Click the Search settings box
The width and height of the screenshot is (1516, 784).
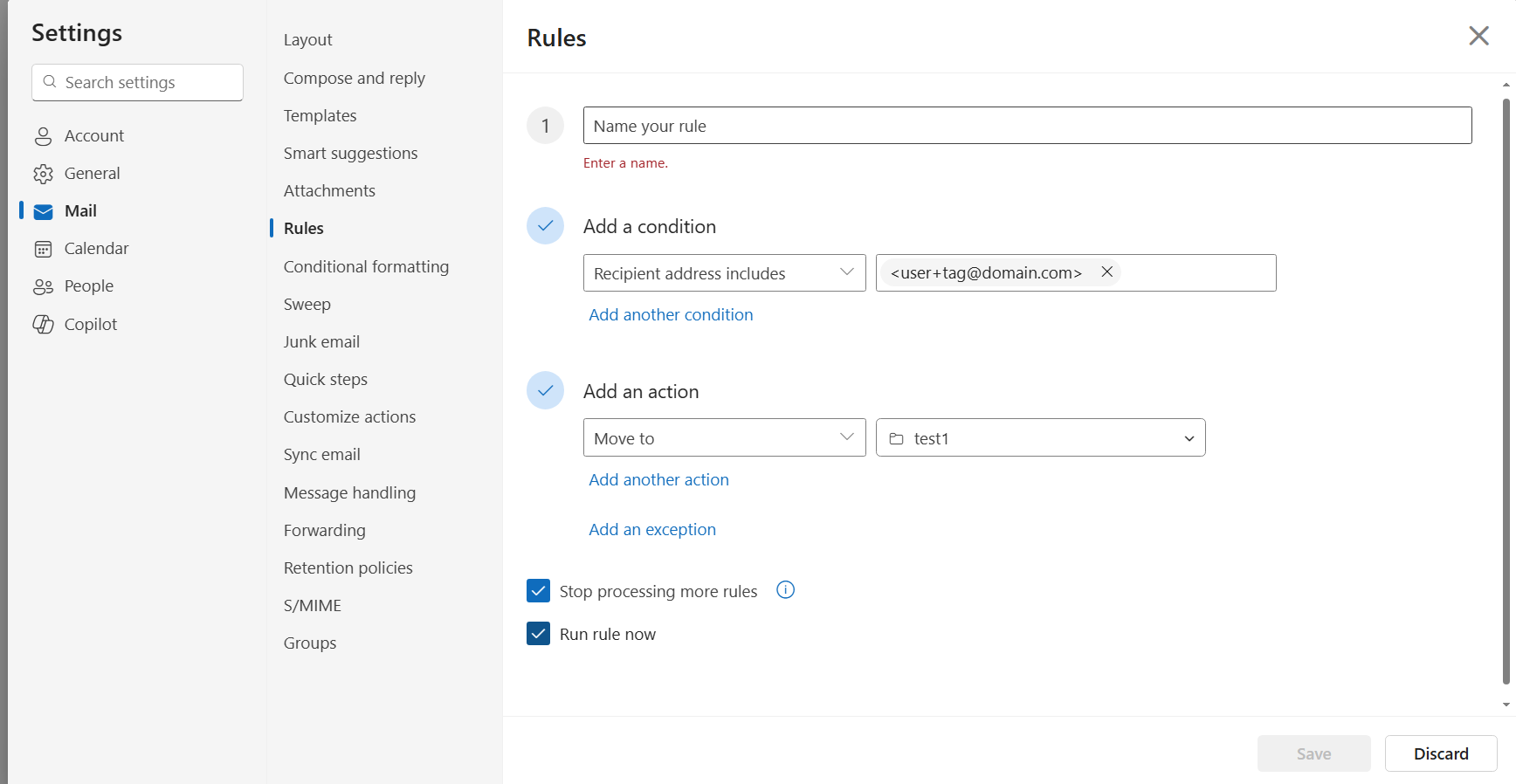click(x=137, y=82)
